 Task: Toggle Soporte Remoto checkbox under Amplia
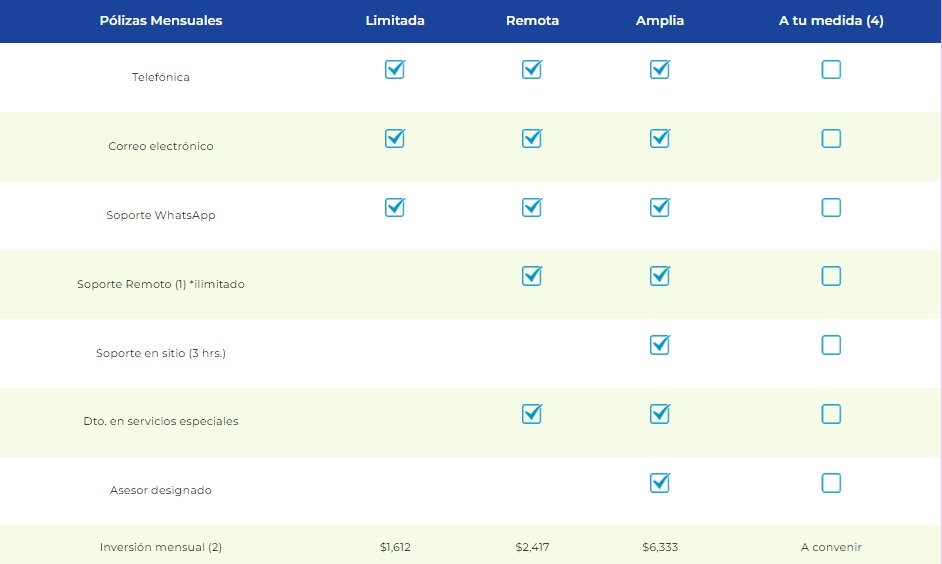[x=660, y=277]
